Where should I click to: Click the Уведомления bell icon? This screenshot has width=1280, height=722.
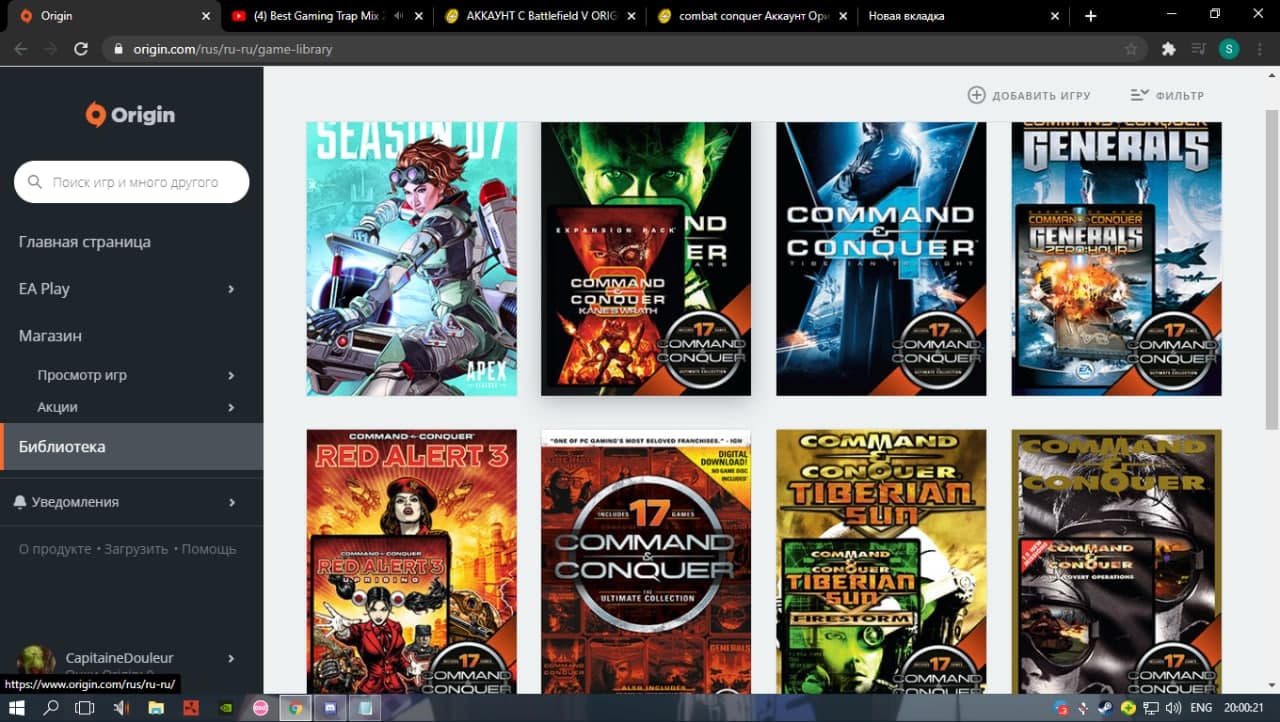tap(20, 502)
